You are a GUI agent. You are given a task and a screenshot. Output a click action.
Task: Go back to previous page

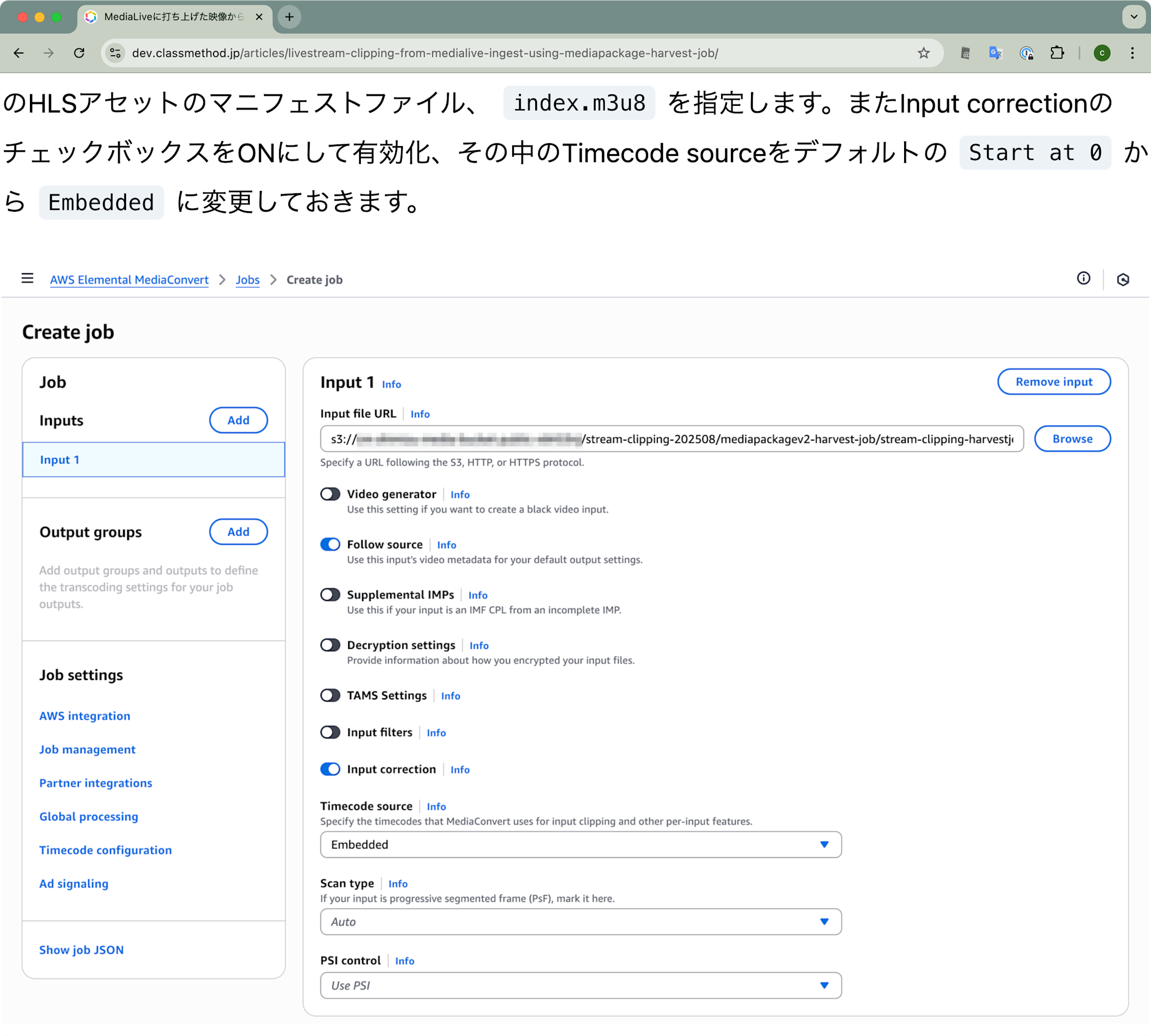point(19,53)
